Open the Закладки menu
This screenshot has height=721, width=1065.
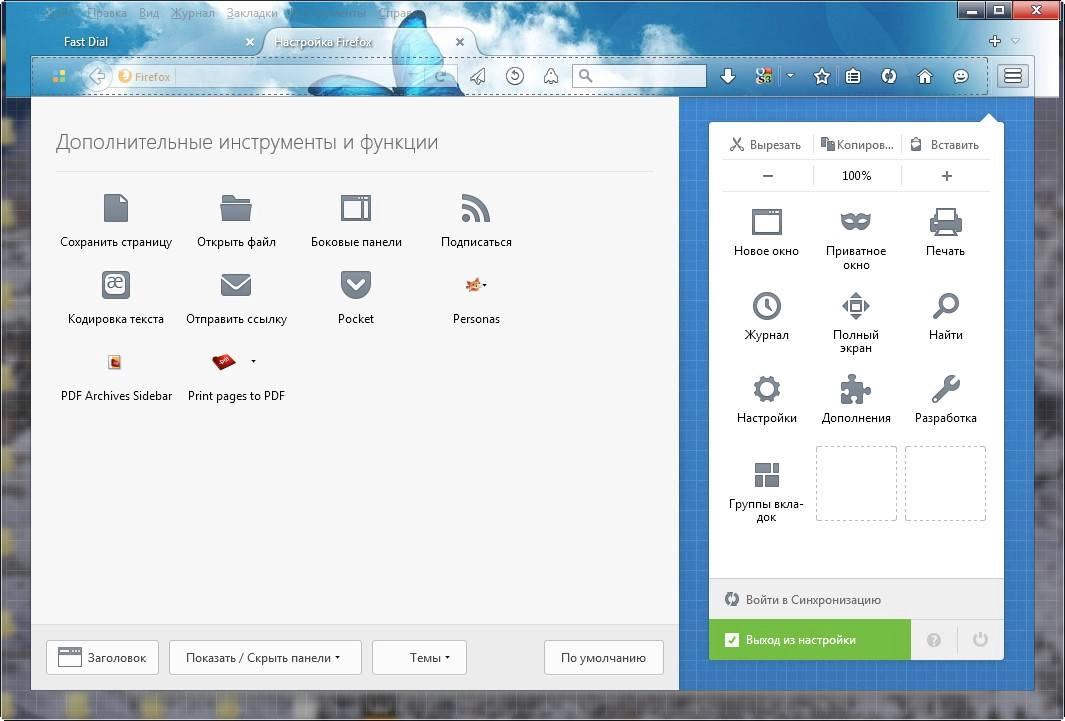coord(252,13)
